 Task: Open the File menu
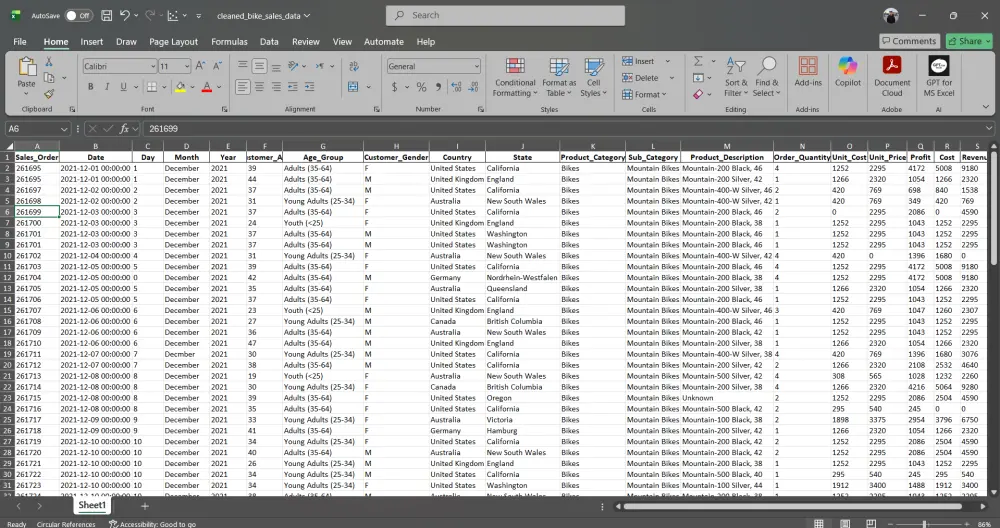pyautogui.click(x=20, y=41)
